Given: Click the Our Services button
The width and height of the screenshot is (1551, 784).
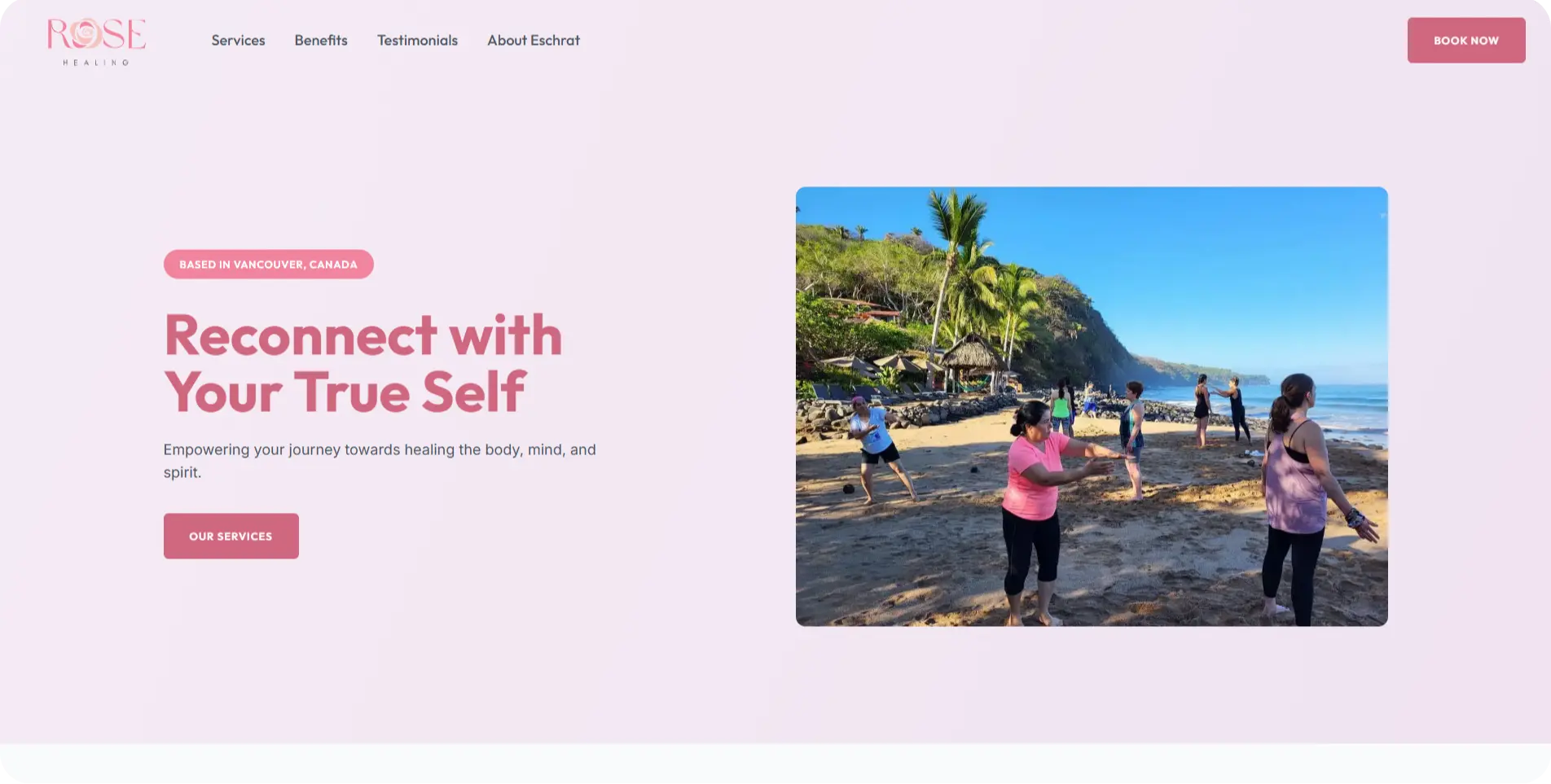Looking at the screenshot, I should coord(231,536).
